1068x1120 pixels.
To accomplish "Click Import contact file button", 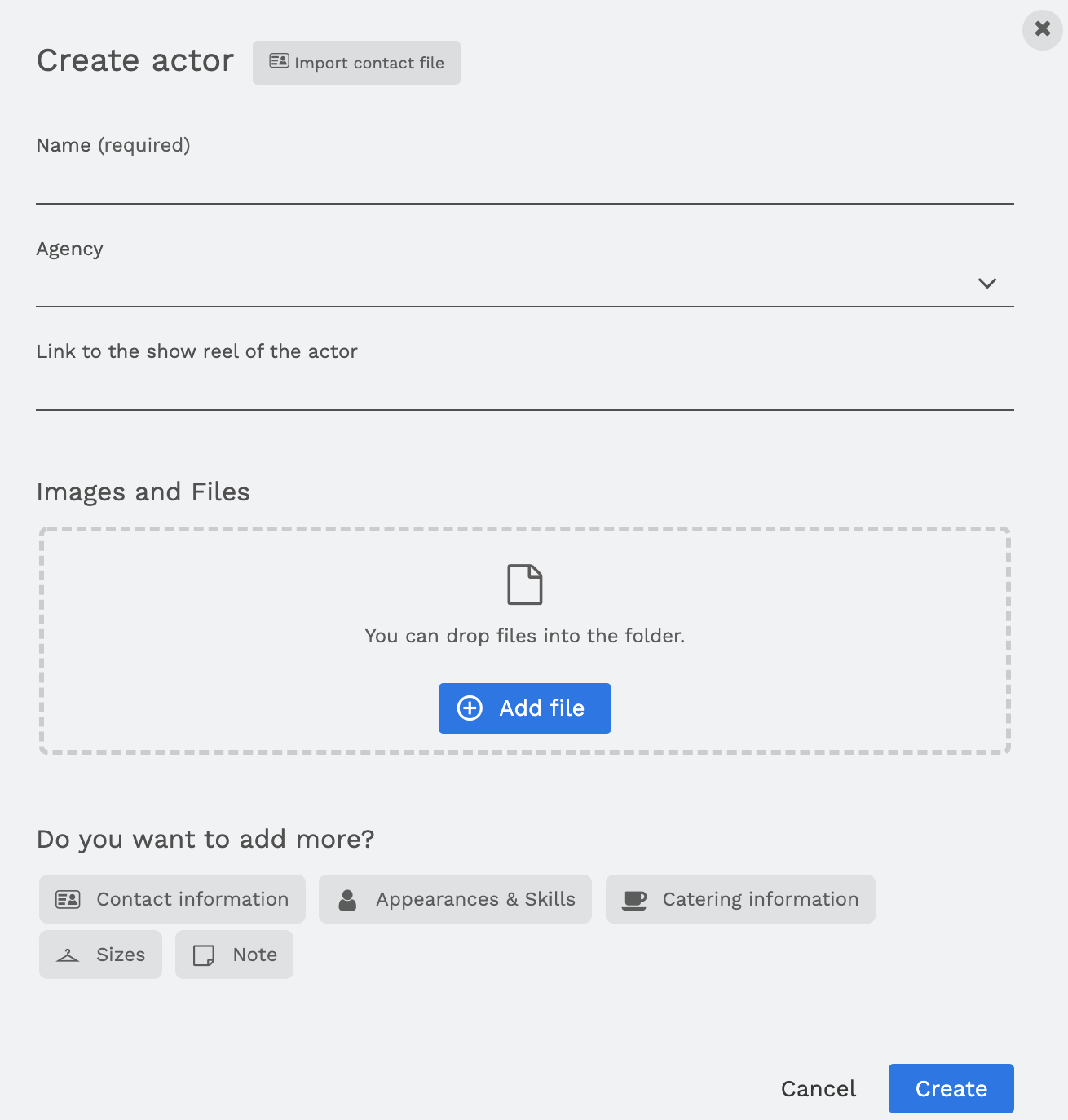I will [x=356, y=63].
